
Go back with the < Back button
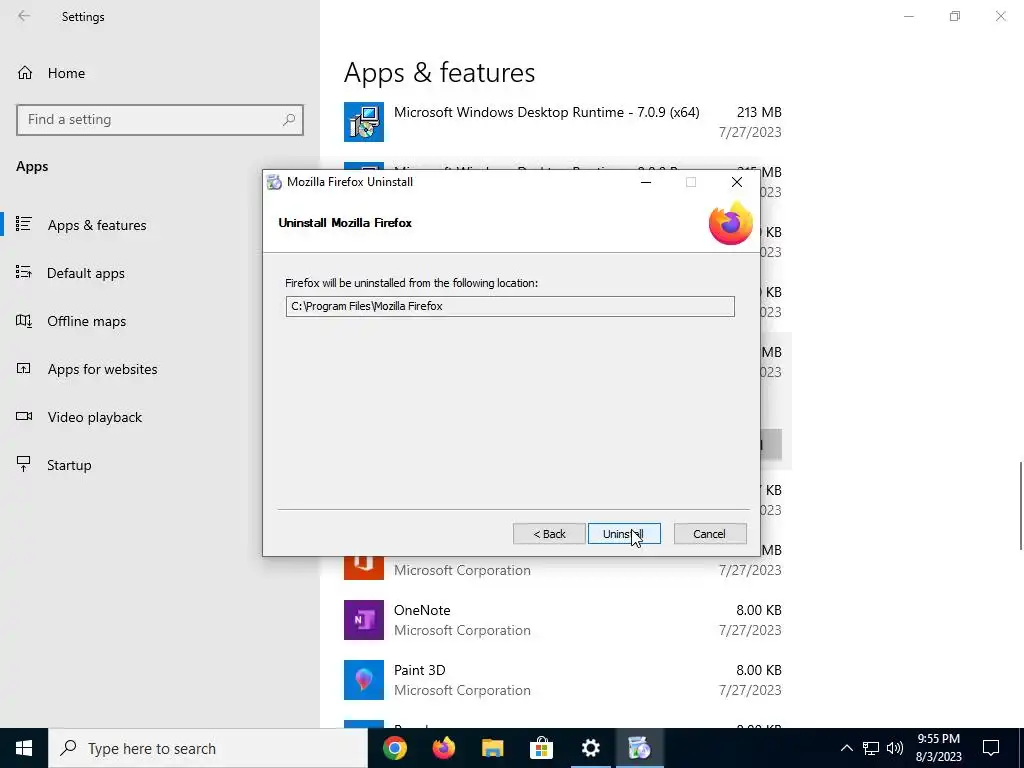pos(549,534)
